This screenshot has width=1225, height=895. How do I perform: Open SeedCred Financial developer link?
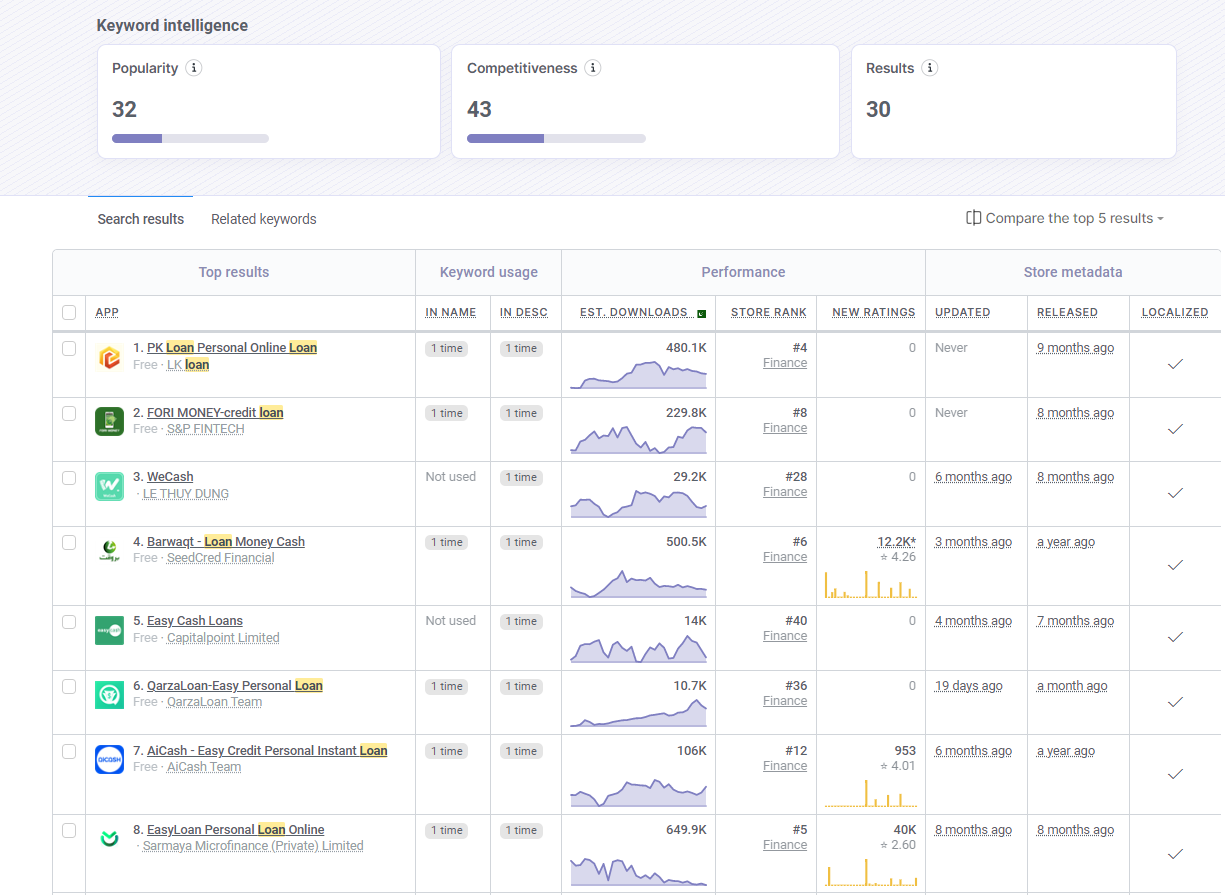pos(220,558)
